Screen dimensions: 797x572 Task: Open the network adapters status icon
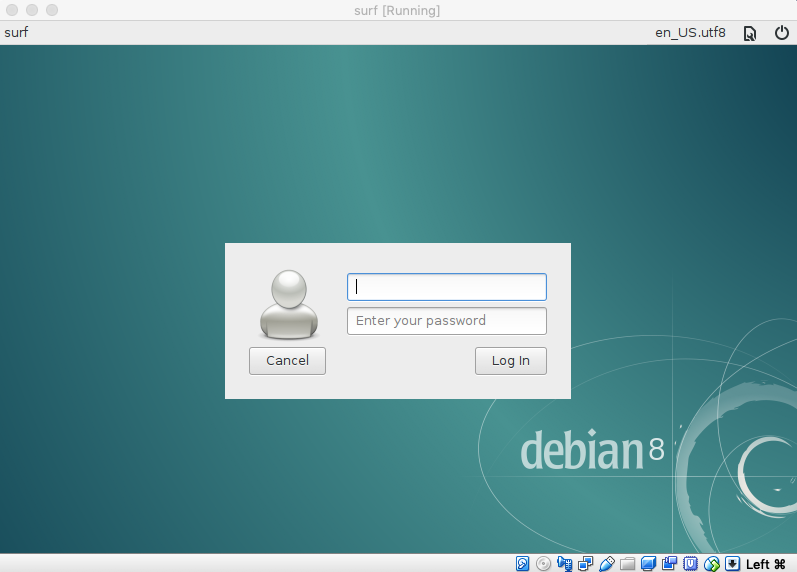pos(586,563)
